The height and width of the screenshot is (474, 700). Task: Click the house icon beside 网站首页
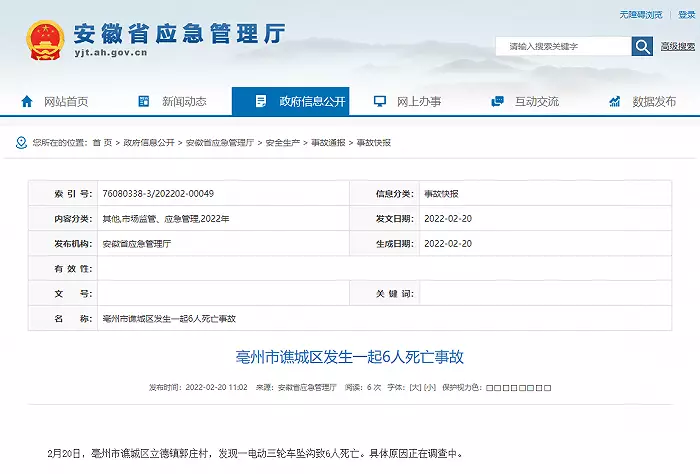pos(27,102)
